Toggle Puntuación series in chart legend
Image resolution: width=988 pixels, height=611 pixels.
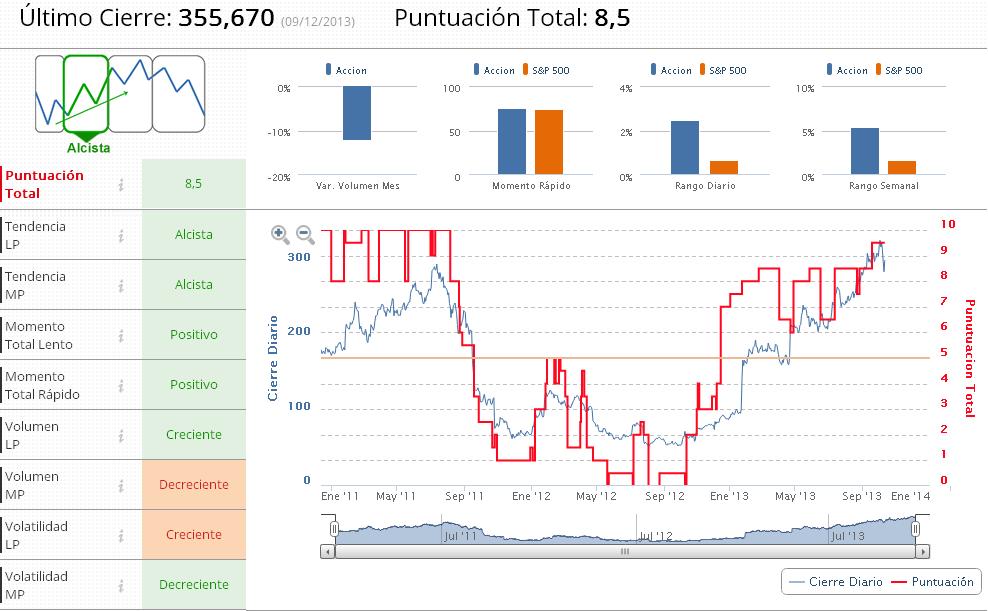pos(933,582)
